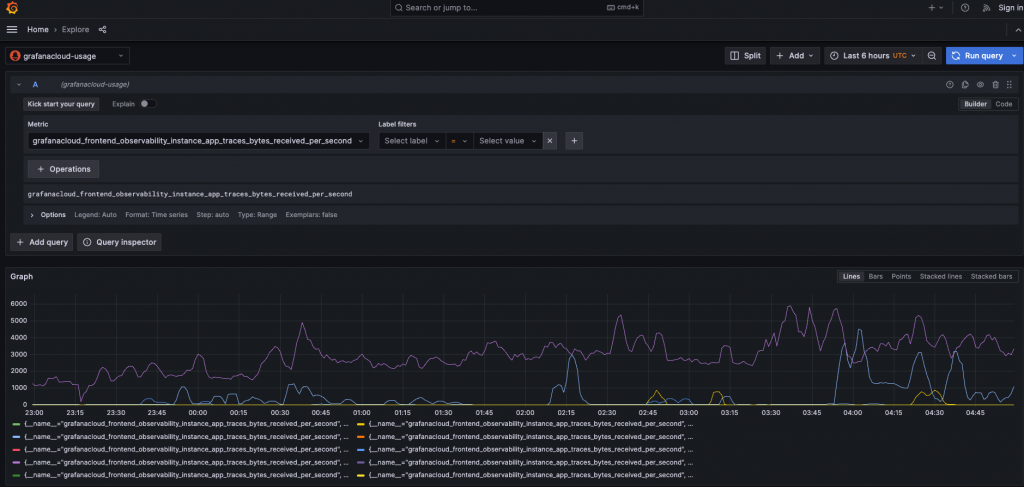Open the dropdown arrow beside the plus New icon
Screen dimensions: 1024x487
pyautogui.click(x=941, y=8)
